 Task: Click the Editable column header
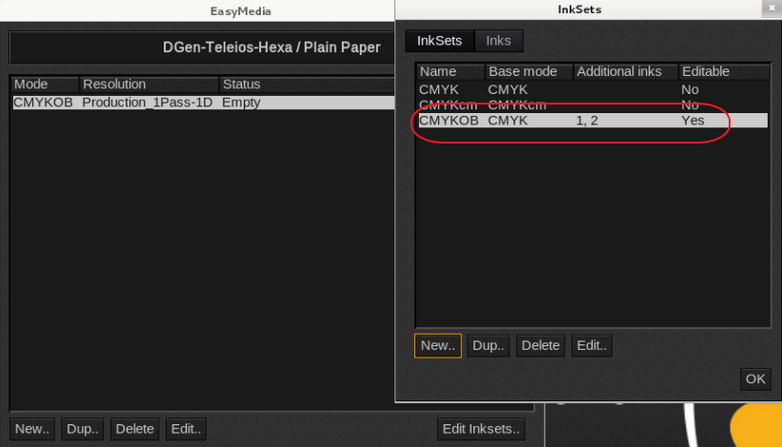coord(722,72)
